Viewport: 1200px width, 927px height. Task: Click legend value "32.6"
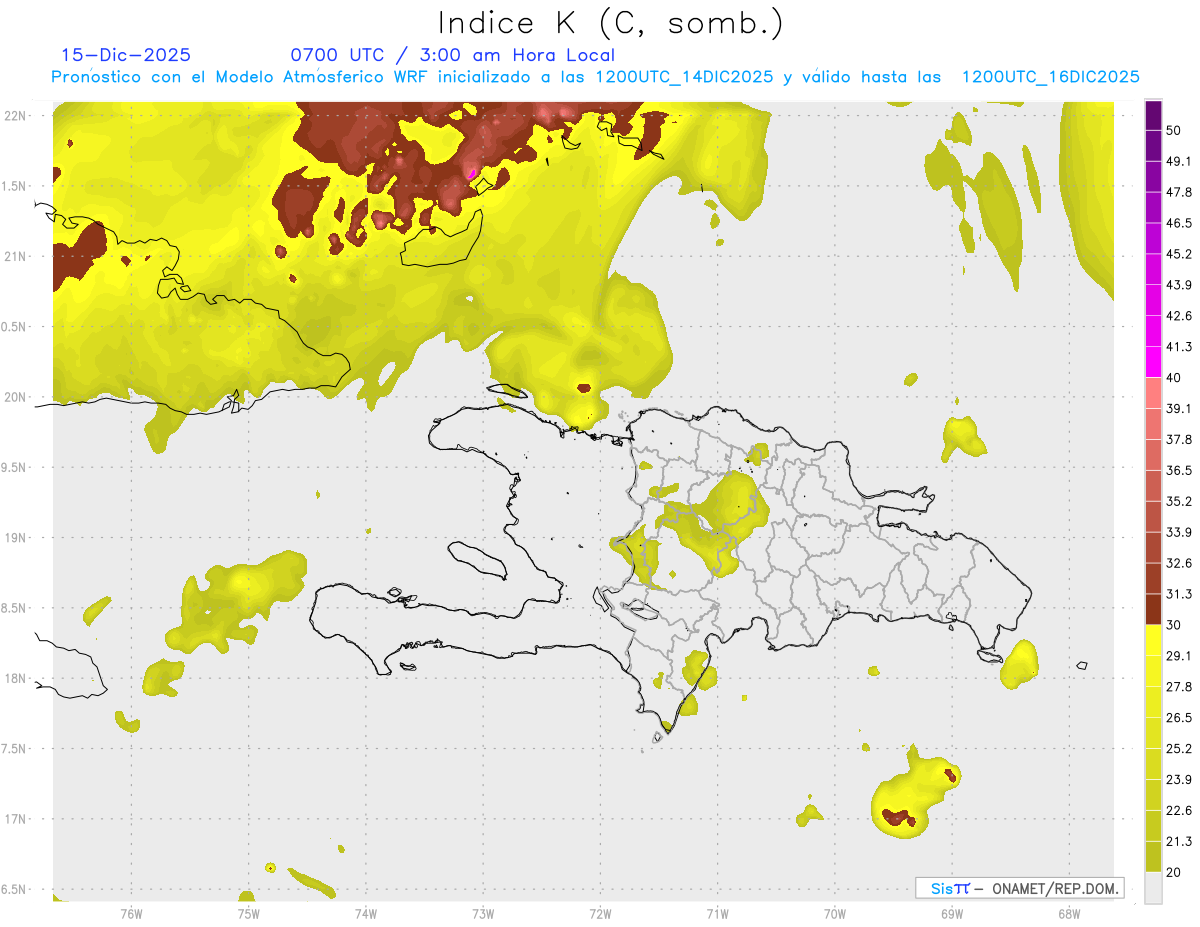tap(1179, 563)
